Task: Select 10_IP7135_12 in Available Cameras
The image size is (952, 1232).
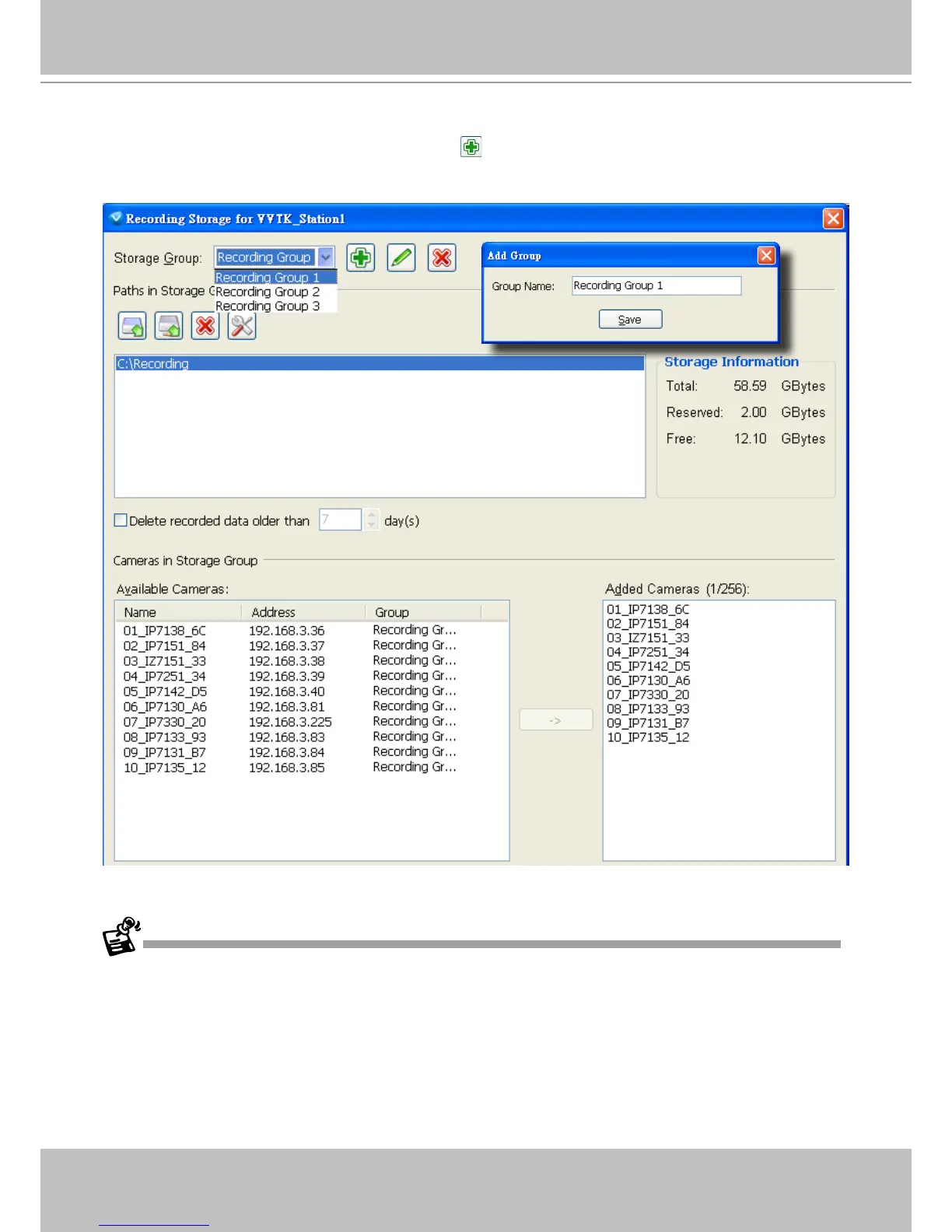Action: [312, 768]
